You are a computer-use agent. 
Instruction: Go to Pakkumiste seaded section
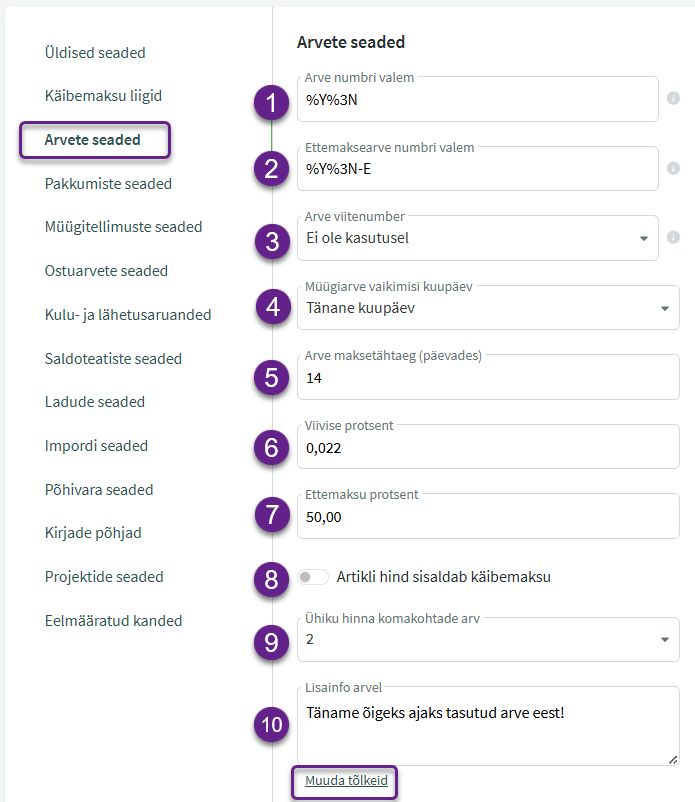click(x=108, y=184)
